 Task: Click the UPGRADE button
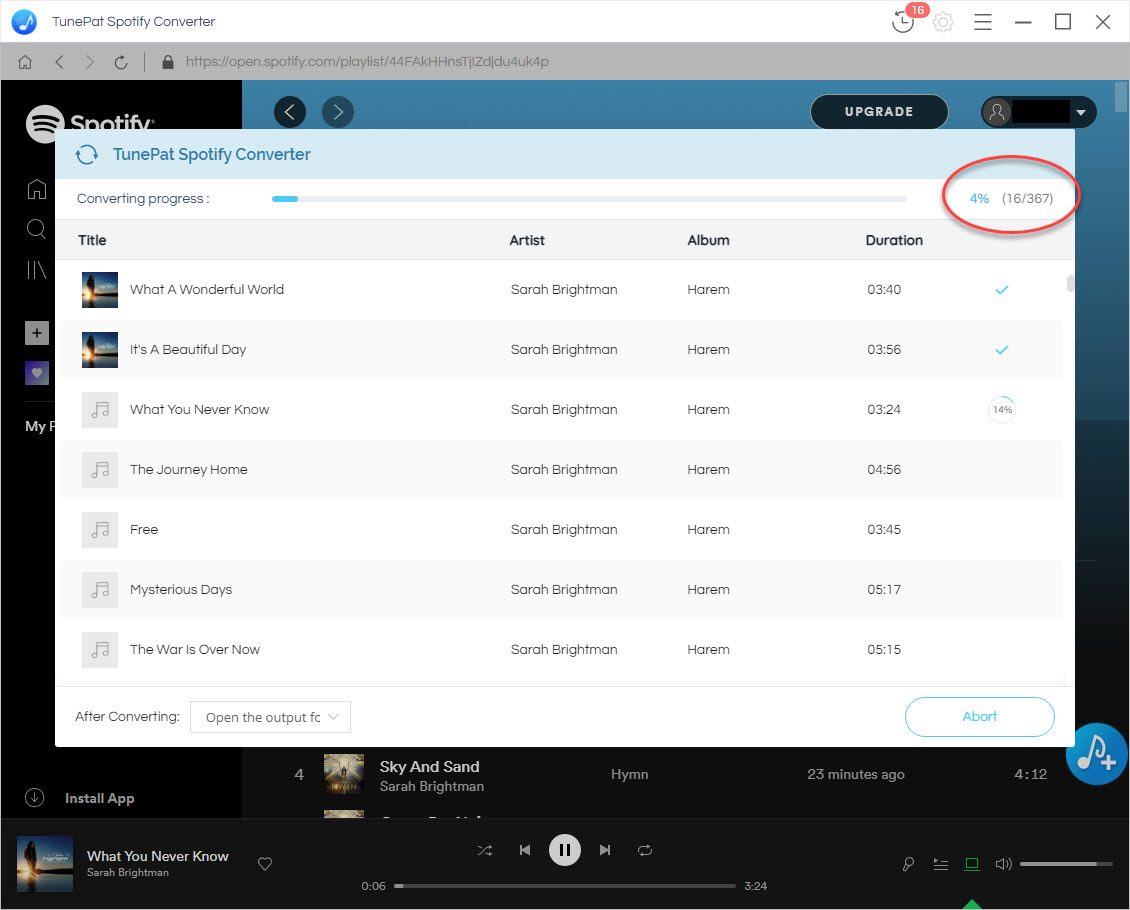tap(878, 112)
